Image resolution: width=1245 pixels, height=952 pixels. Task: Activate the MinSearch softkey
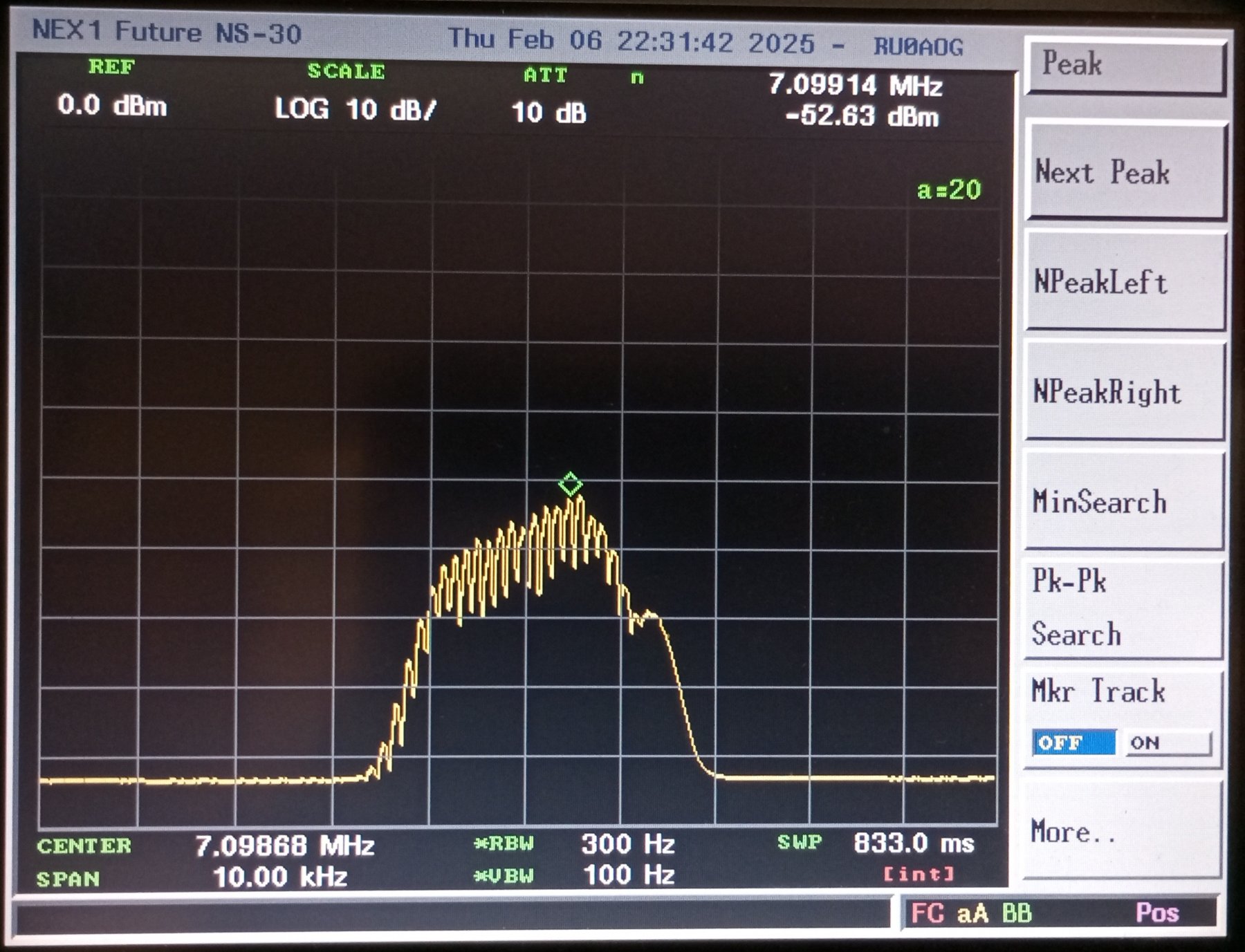click(1124, 501)
